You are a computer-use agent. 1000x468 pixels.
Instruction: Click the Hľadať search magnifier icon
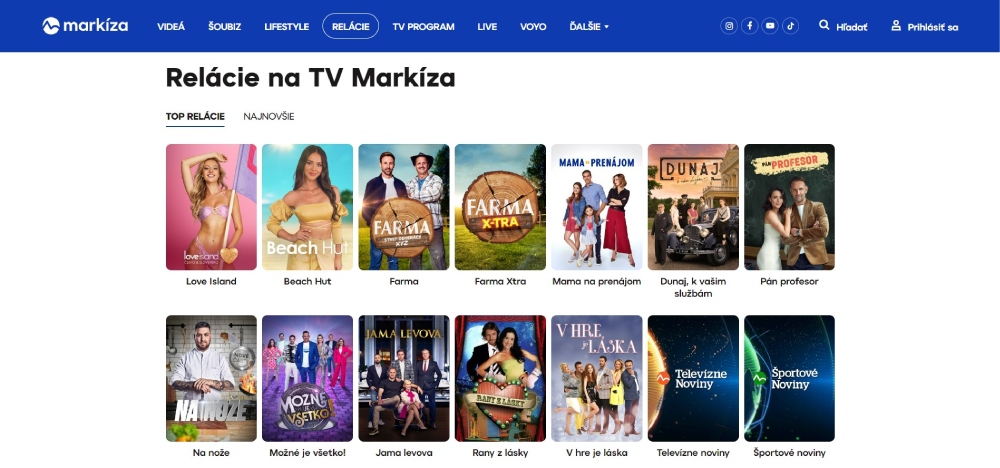tap(824, 26)
